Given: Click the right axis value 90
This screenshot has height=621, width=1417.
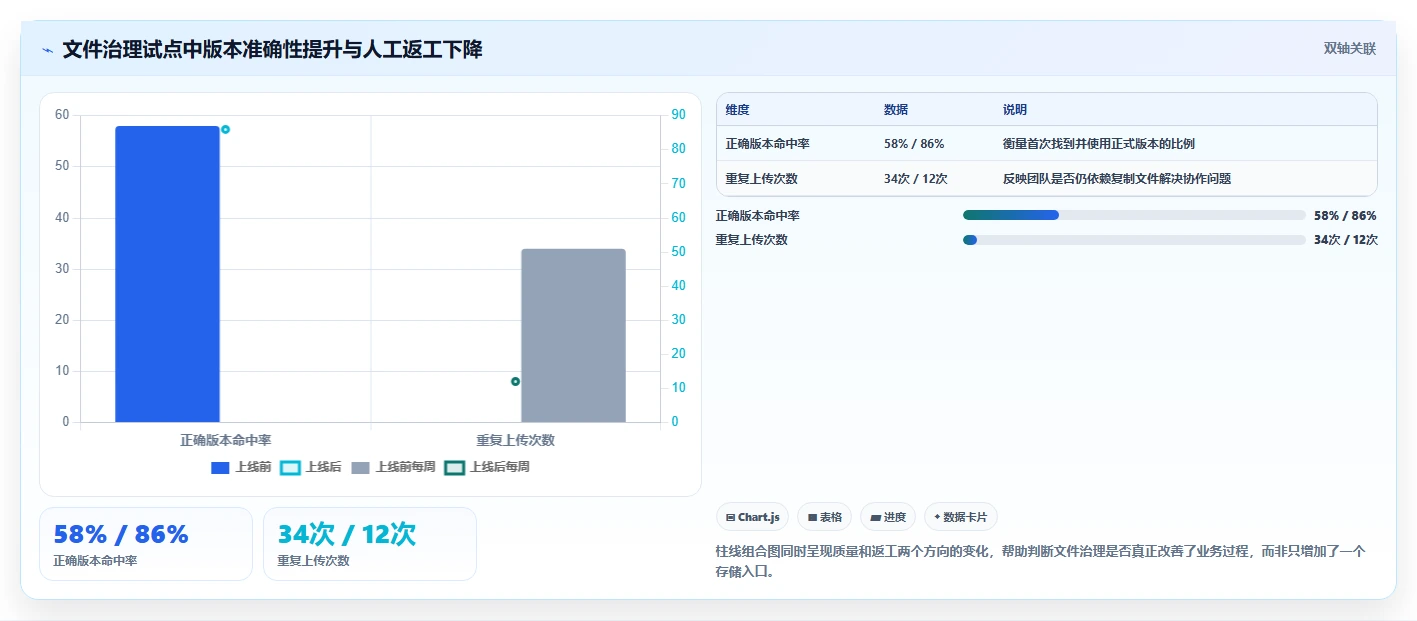Looking at the screenshot, I should point(678,115).
